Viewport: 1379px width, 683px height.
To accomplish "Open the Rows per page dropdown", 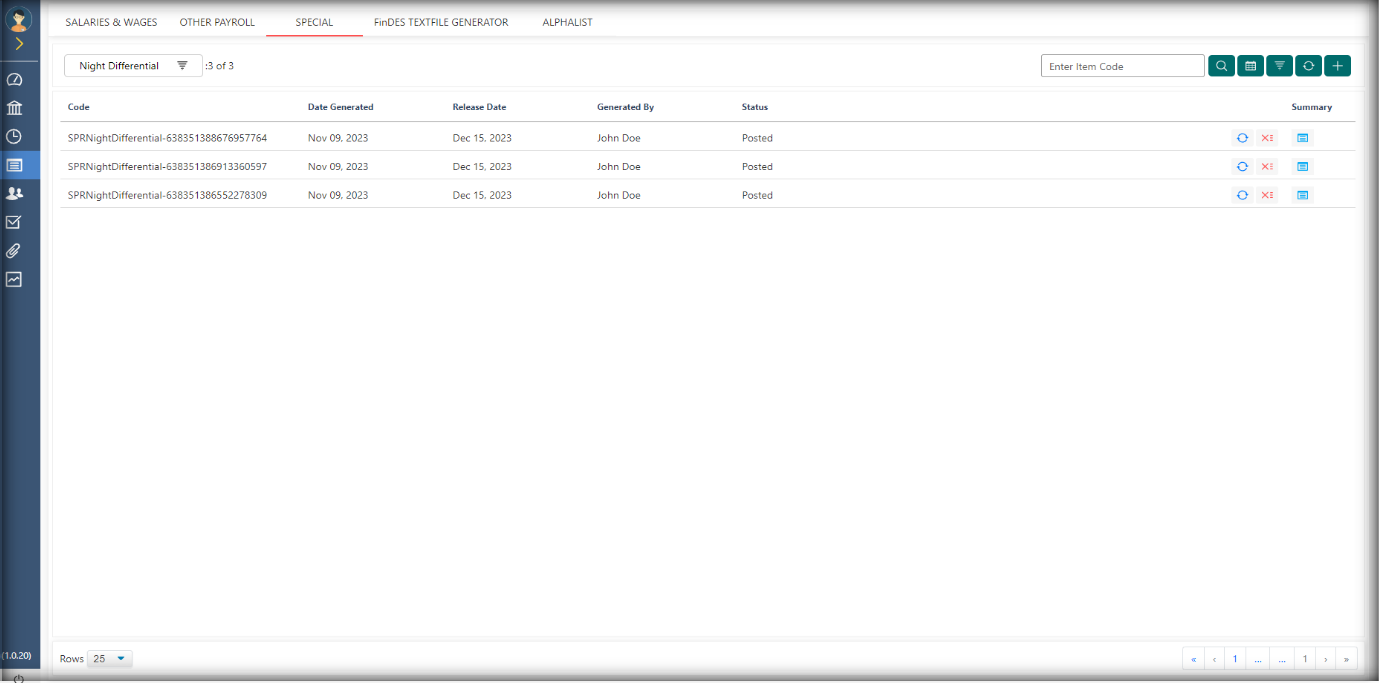I will 110,659.
